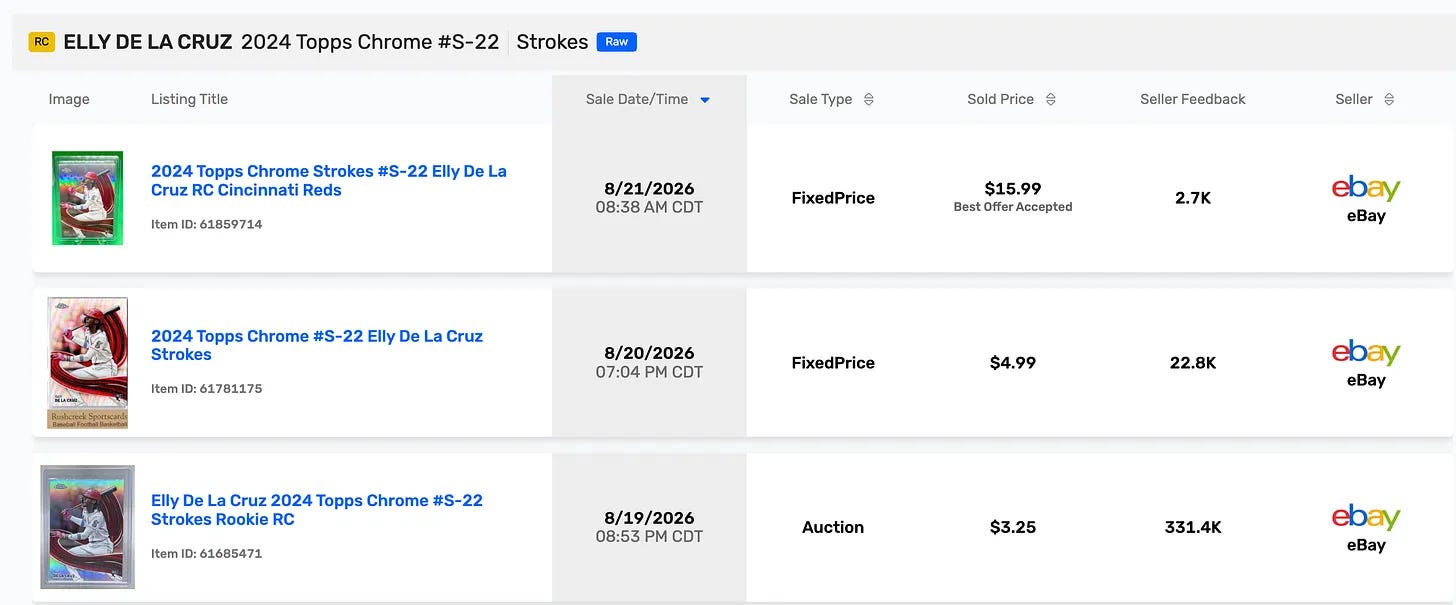Sort by the Sale Date/Time header

(x=637, y=99)
